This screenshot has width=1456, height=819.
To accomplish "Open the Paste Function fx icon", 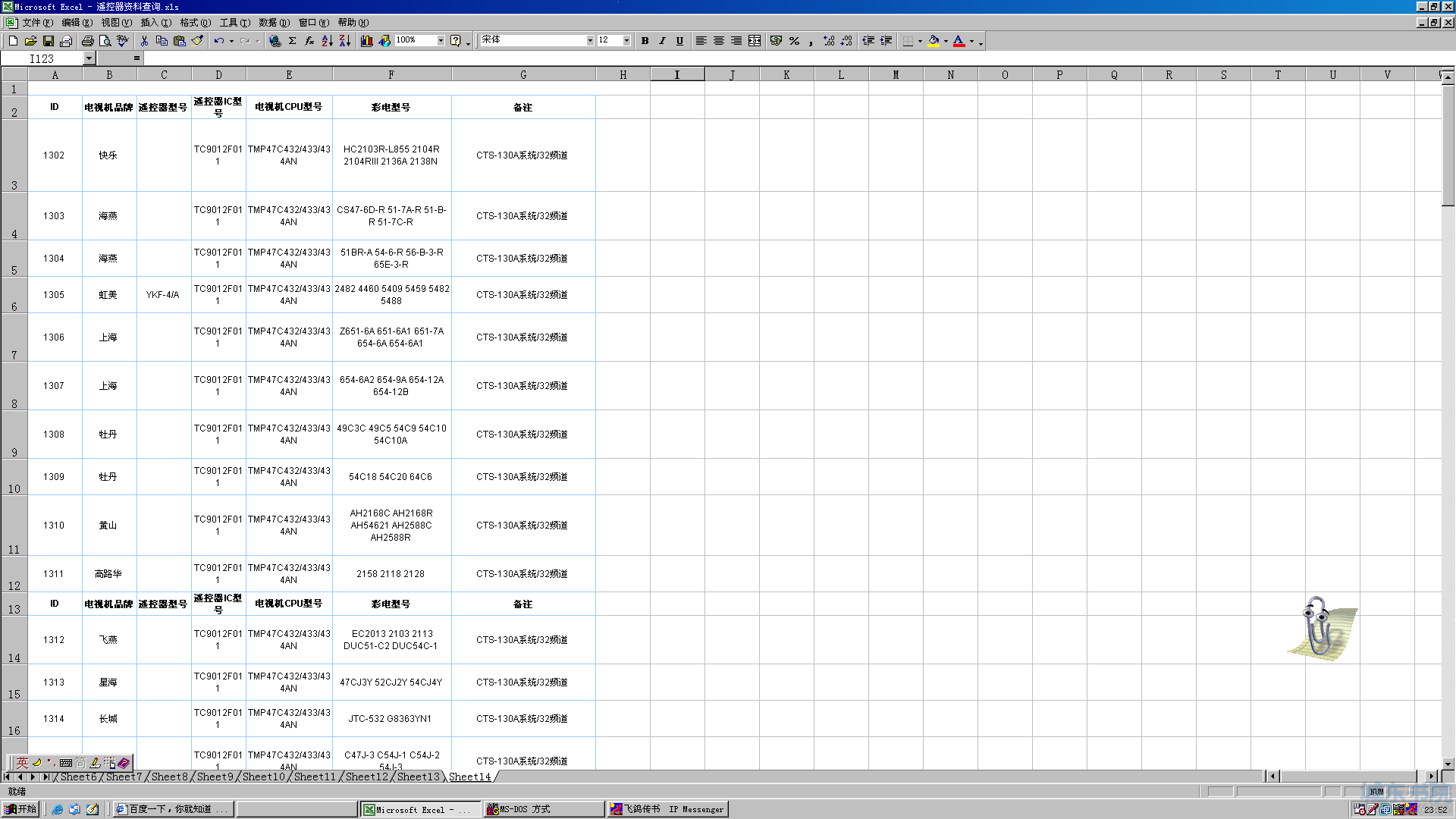I will (309, 41).
